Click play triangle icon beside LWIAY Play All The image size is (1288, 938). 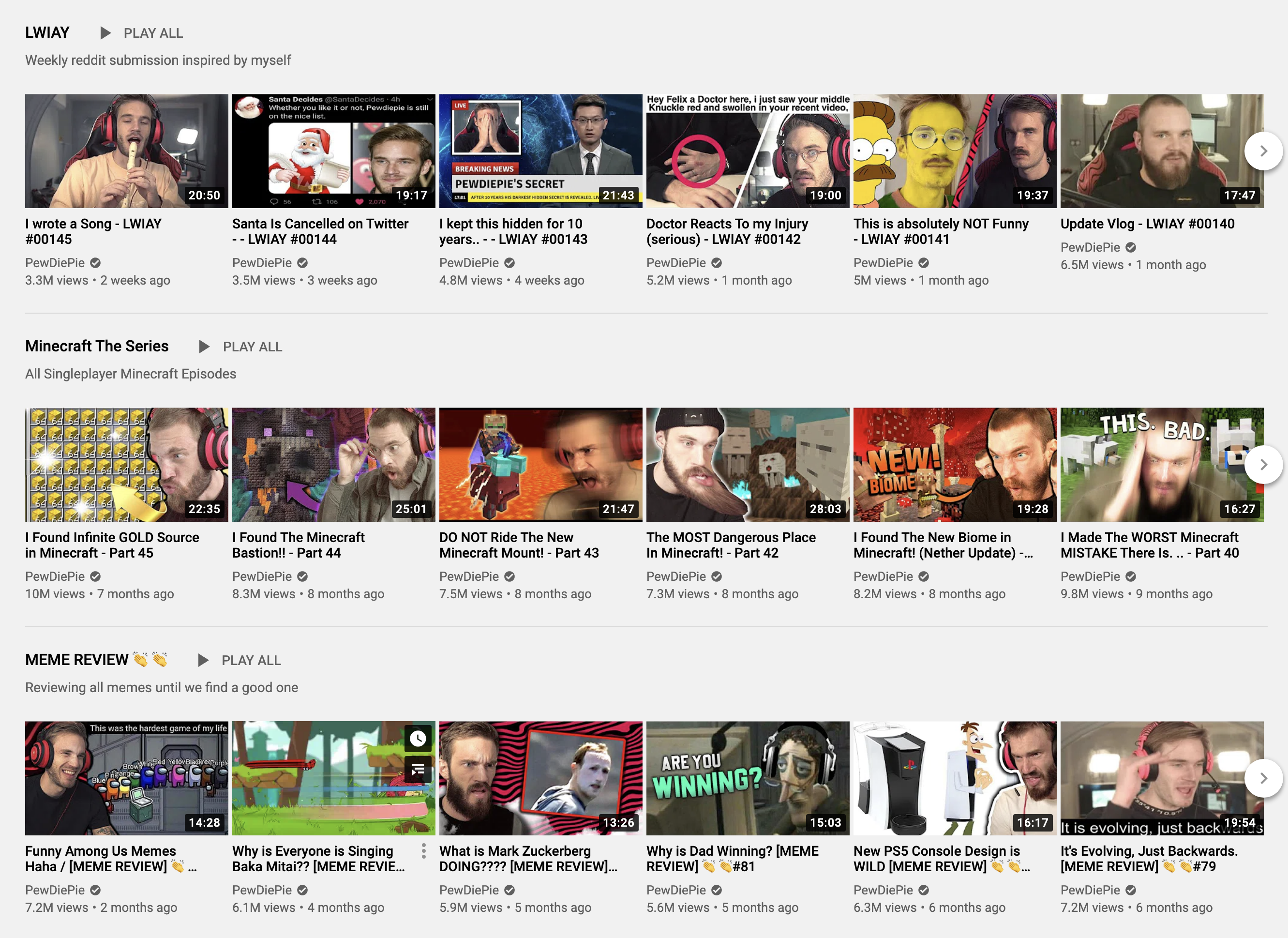coord(105,33)
